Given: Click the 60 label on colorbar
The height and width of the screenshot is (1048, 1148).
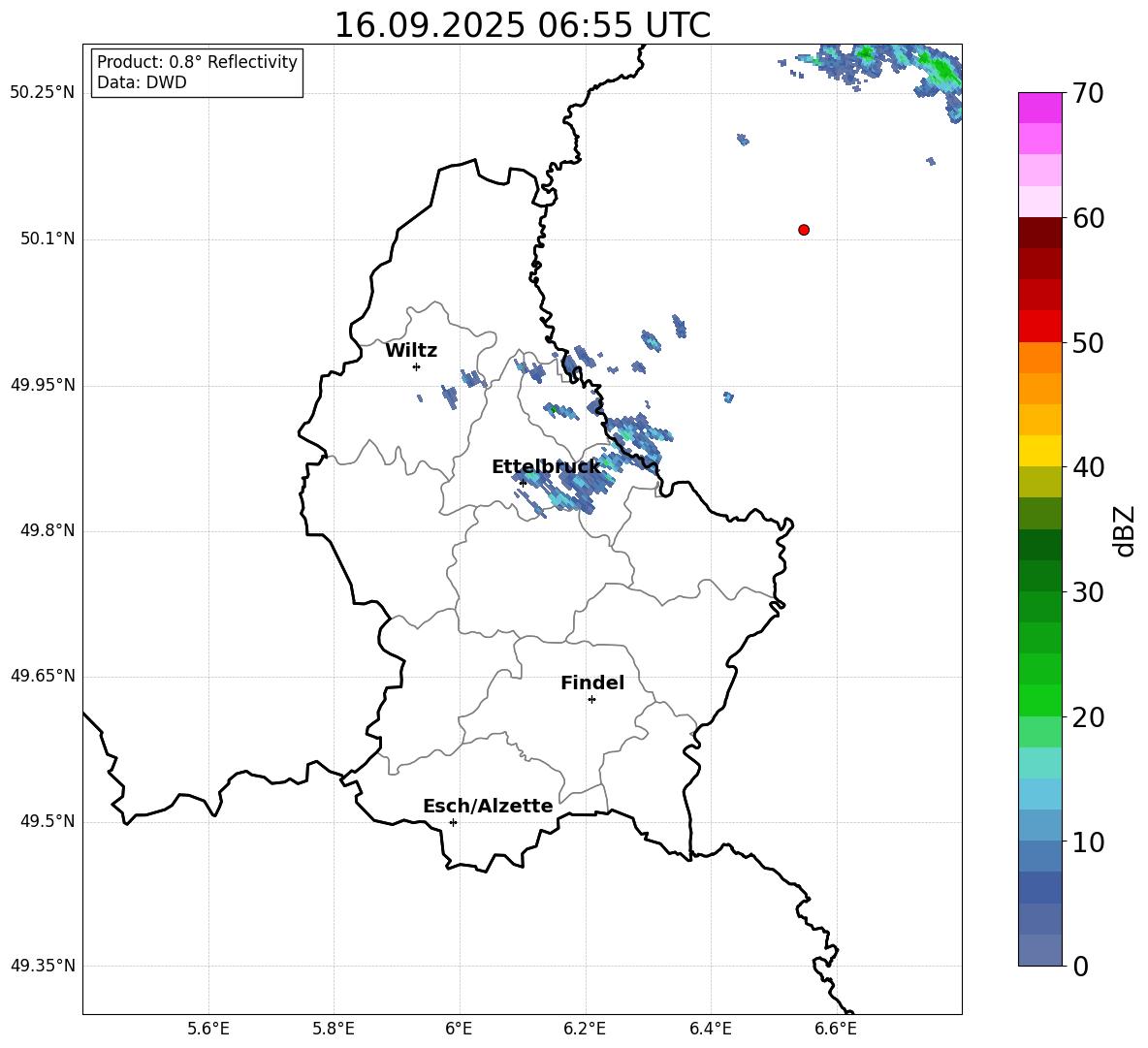Looking at the screenshot, I should [1088, 218].
